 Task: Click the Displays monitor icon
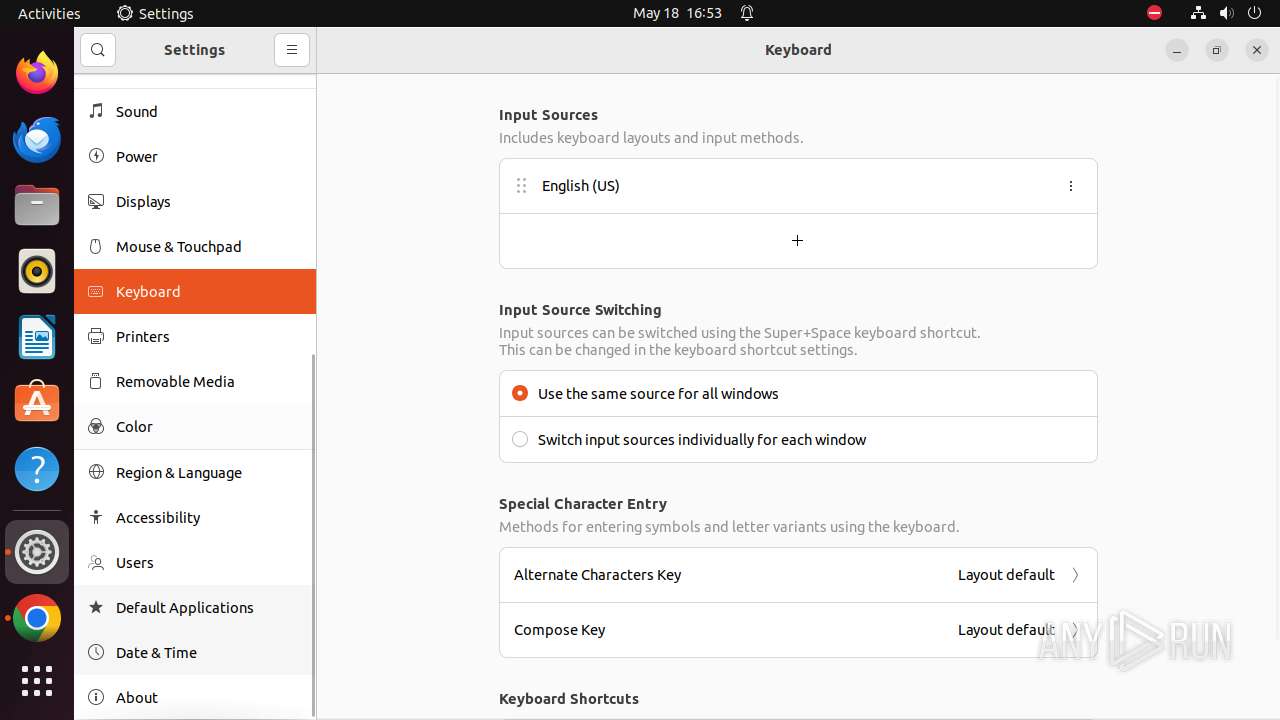(x=96, y=201)
